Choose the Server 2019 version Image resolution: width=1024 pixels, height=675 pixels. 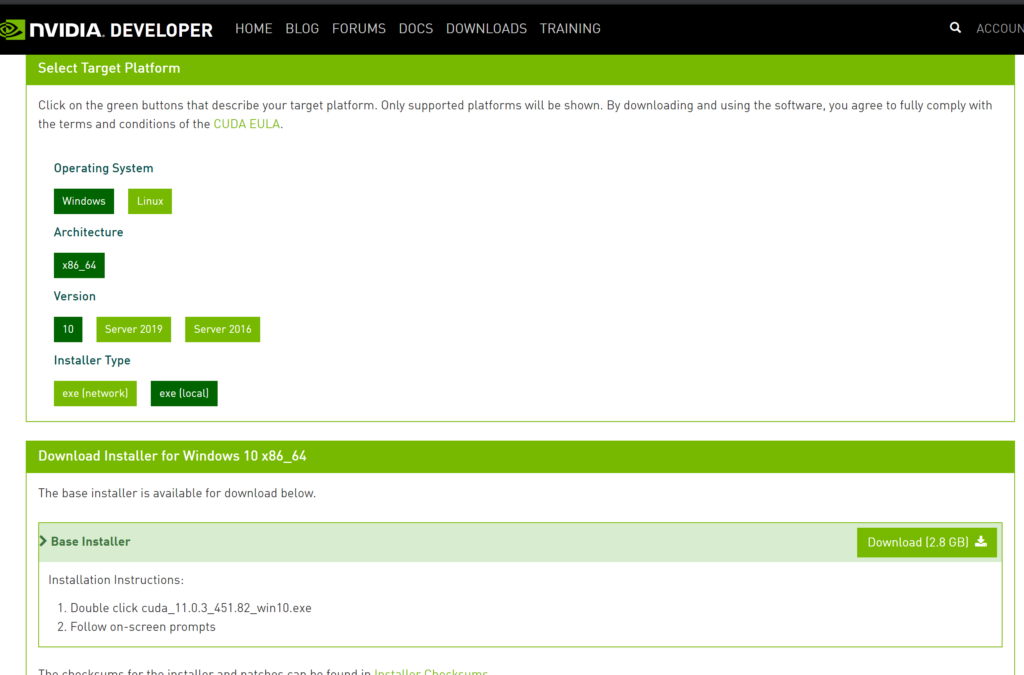pyautogui.click(x=133, y=329)
